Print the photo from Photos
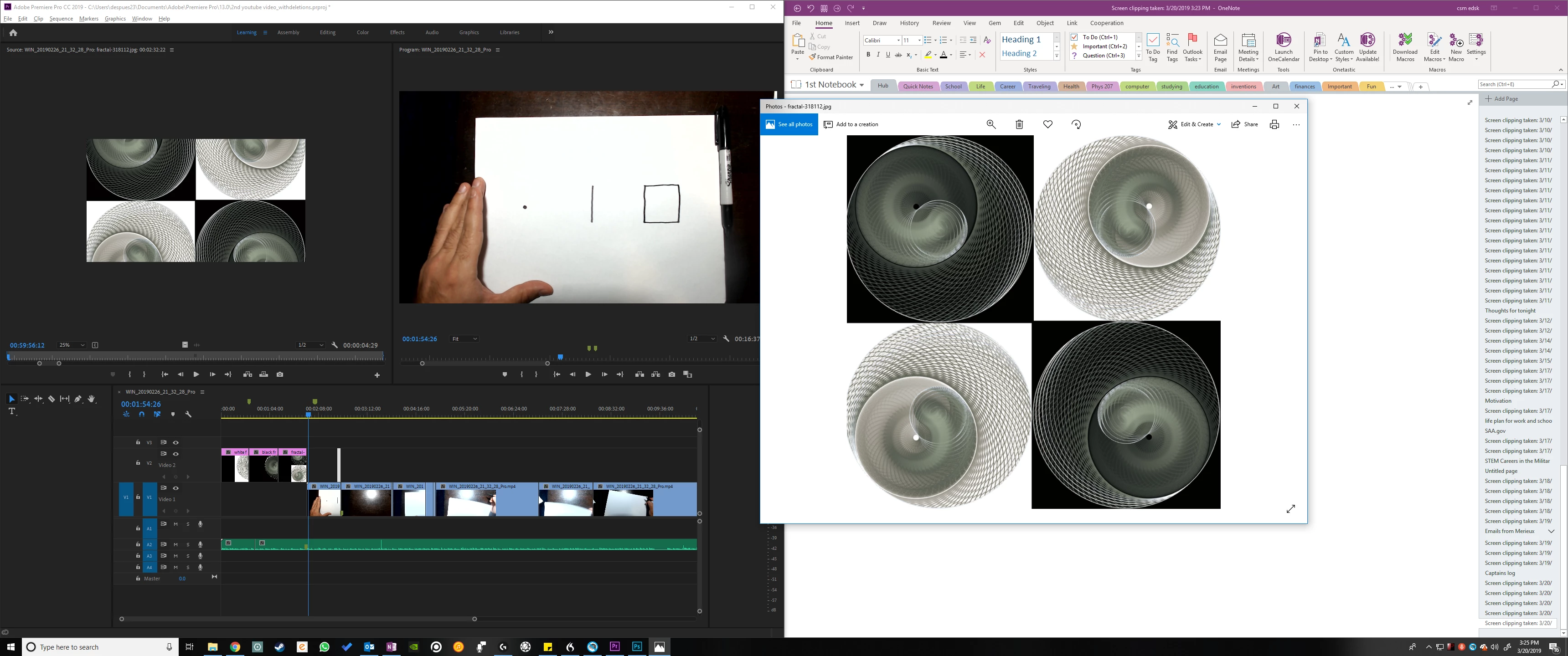Screen dimensions: 1568x656 tap(1274, 124)
